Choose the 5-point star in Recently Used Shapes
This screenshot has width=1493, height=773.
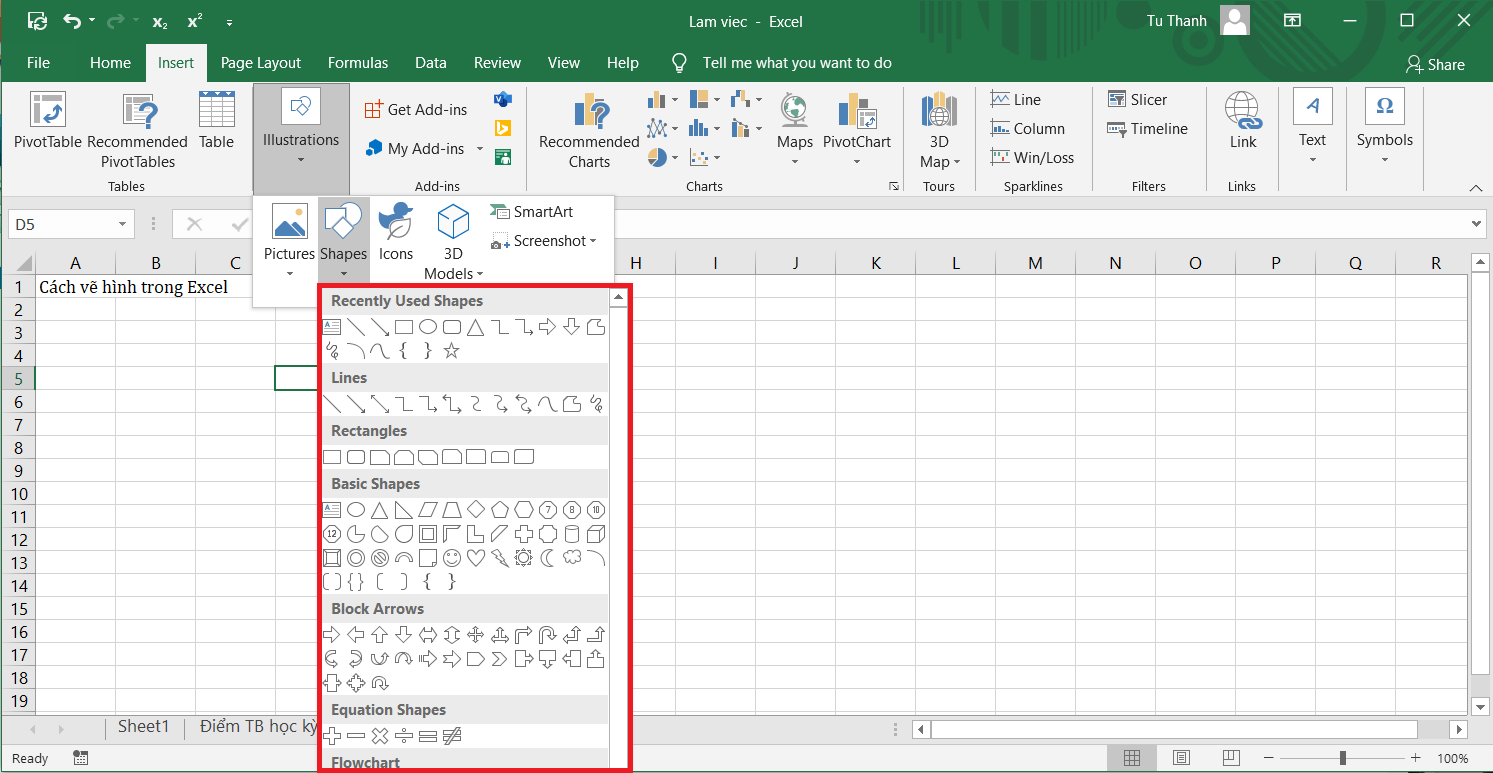pyautogui.click(x=452, y=351)
